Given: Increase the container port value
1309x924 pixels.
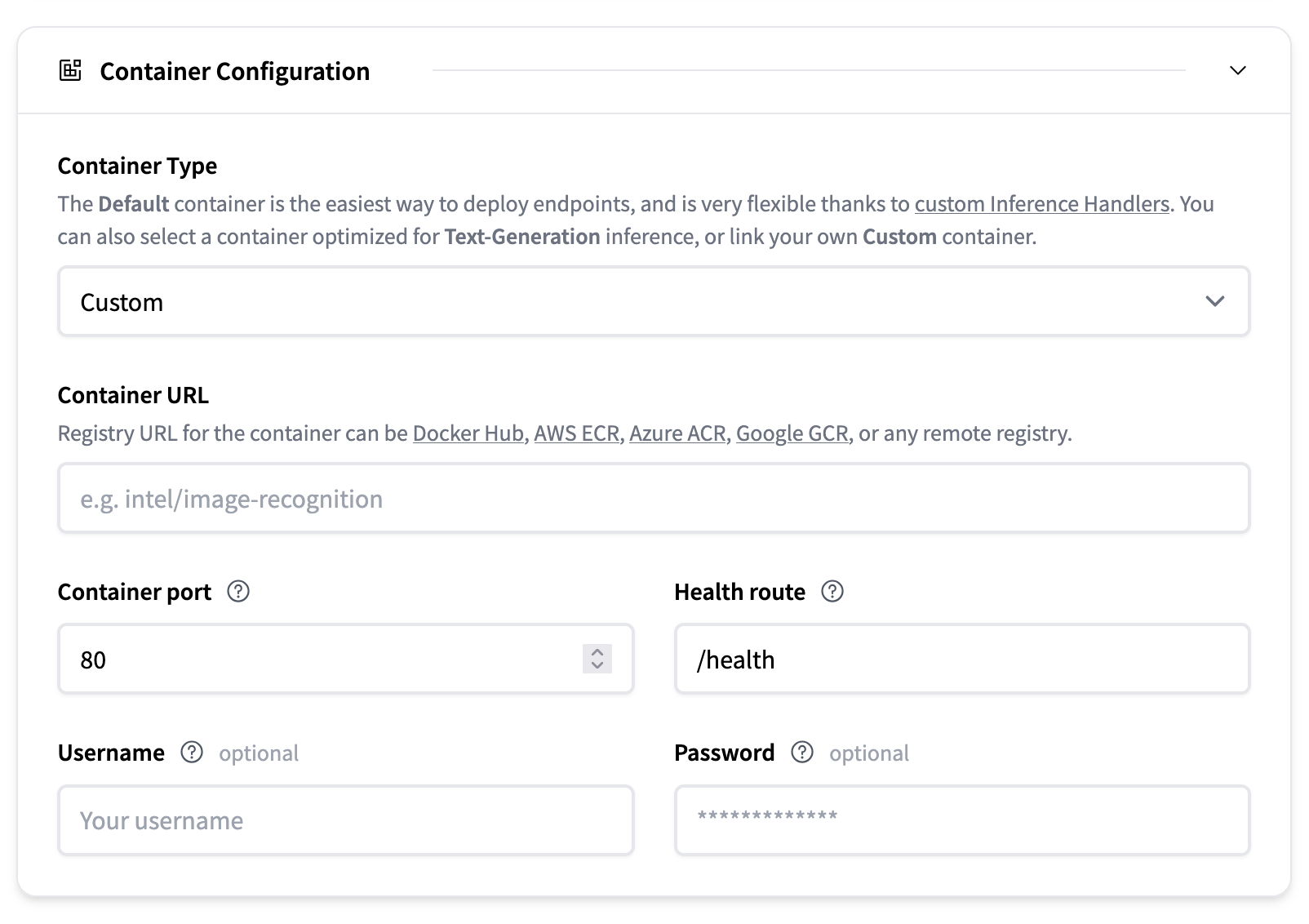Looking at the screenshot, I should (x=597, y=652).
